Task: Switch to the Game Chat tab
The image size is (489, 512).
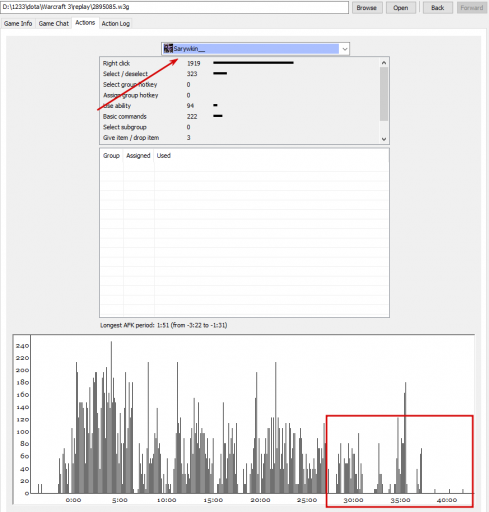Action: coord(54,23)
